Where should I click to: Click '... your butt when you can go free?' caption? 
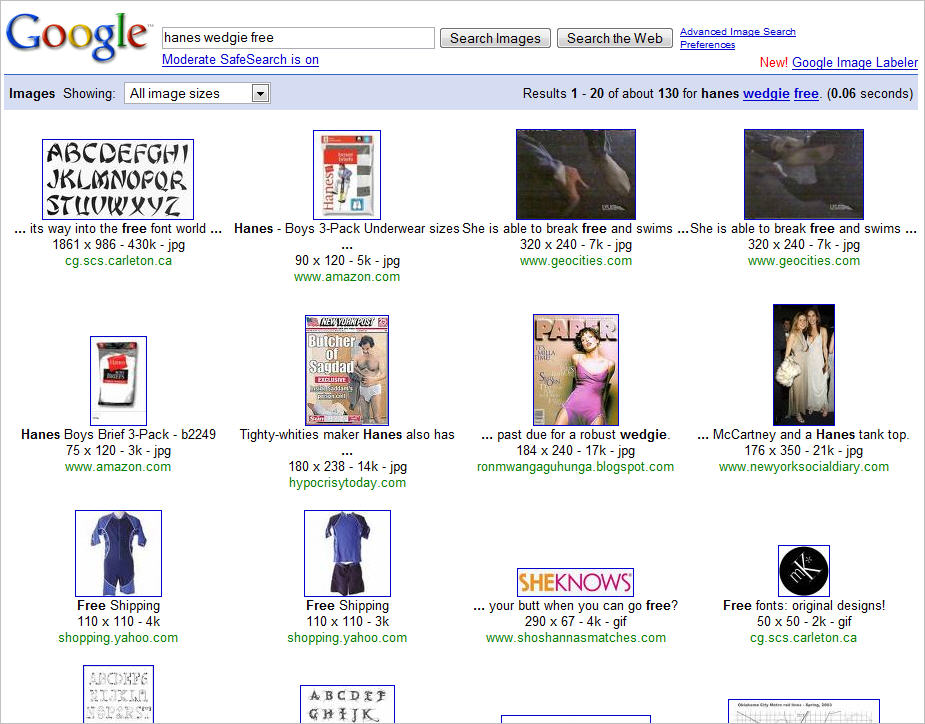[576, 605]
